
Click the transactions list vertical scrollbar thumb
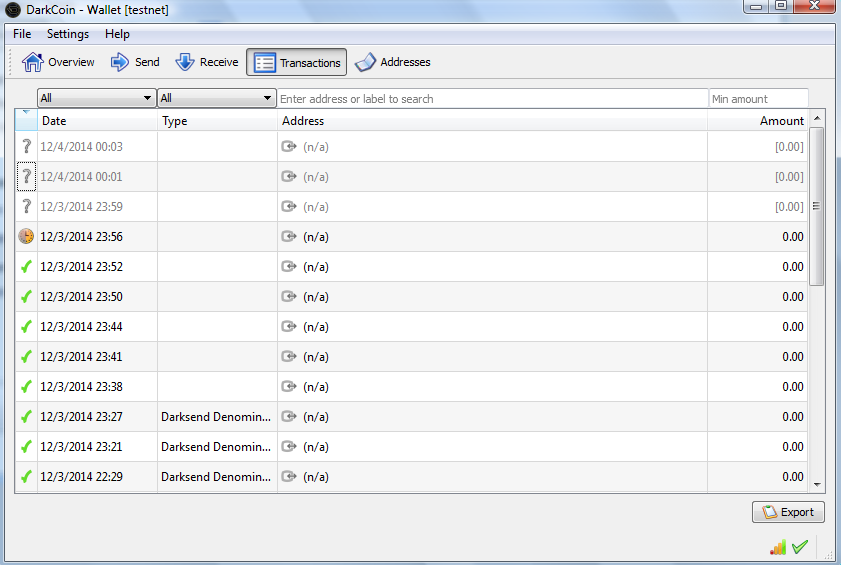point(816,206)
